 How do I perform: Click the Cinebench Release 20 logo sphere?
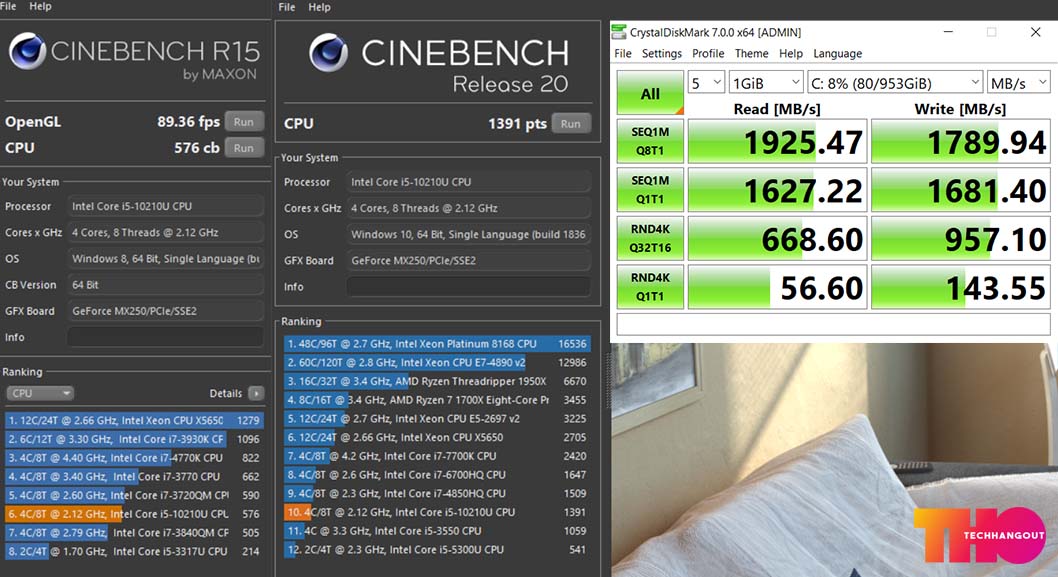(329, 53)
